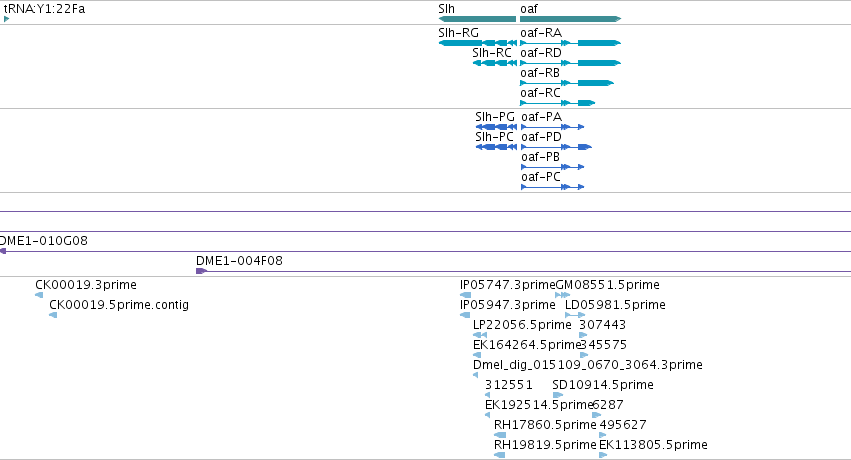Screen dimensions: 851x460
Task: Click the tRNA:Y1:22Fa gene arrow
Action: (x=7, y=19)
